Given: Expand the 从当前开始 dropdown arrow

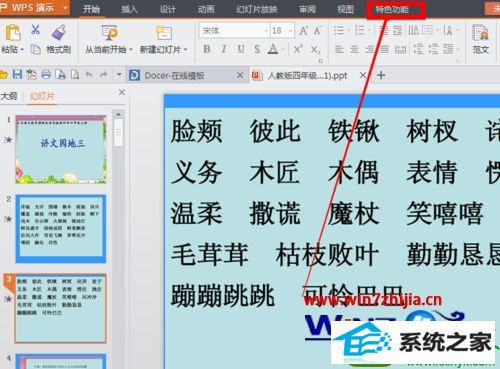Looking at the screenshot, I should (x=131, y=50).
